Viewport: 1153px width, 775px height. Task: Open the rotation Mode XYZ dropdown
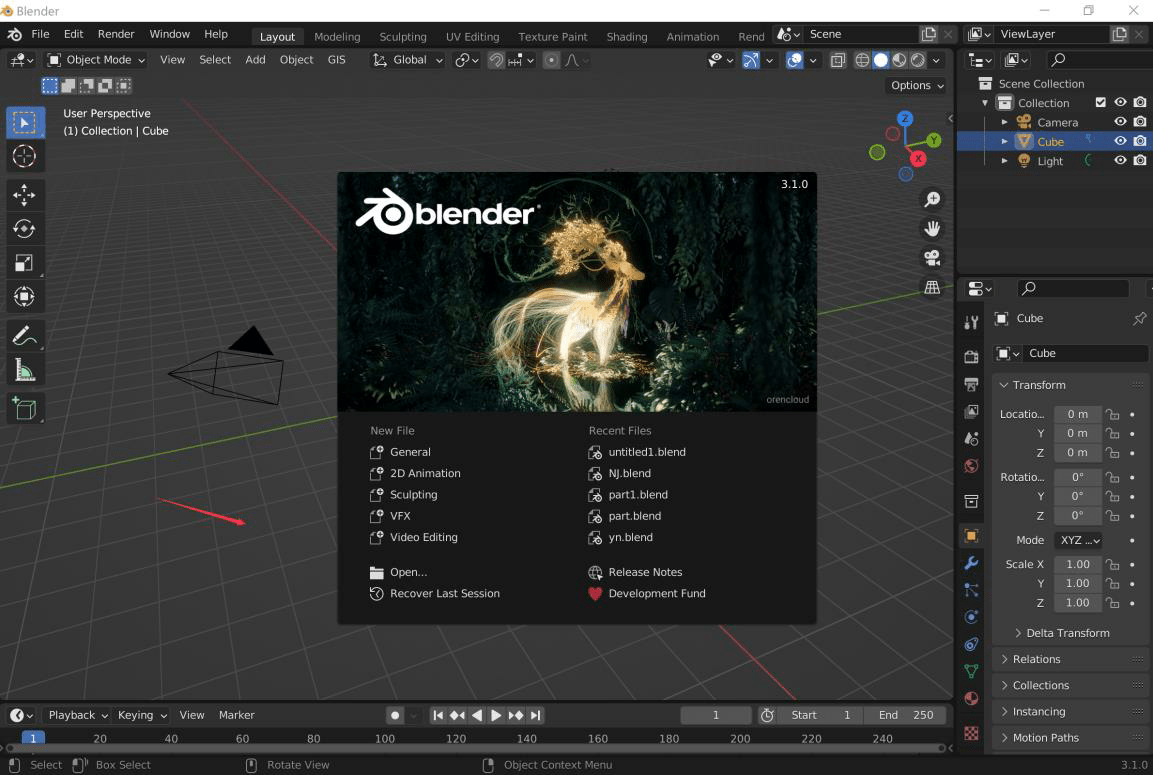pyautogui.click(x=1078, y=540)
